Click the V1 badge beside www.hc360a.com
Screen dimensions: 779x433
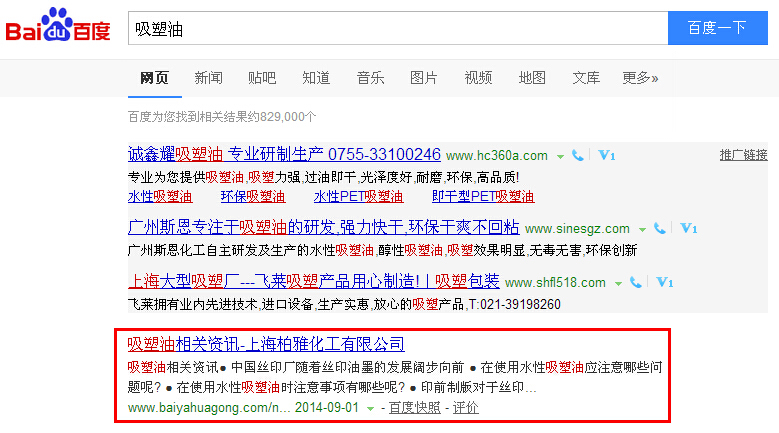pyautogui.click(x=607, y=155)
